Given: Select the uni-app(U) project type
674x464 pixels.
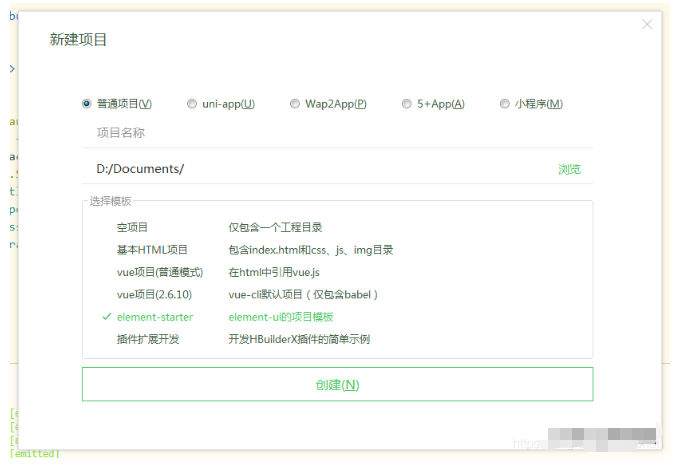Looking at the screenshot, I should tap(192, 104).
